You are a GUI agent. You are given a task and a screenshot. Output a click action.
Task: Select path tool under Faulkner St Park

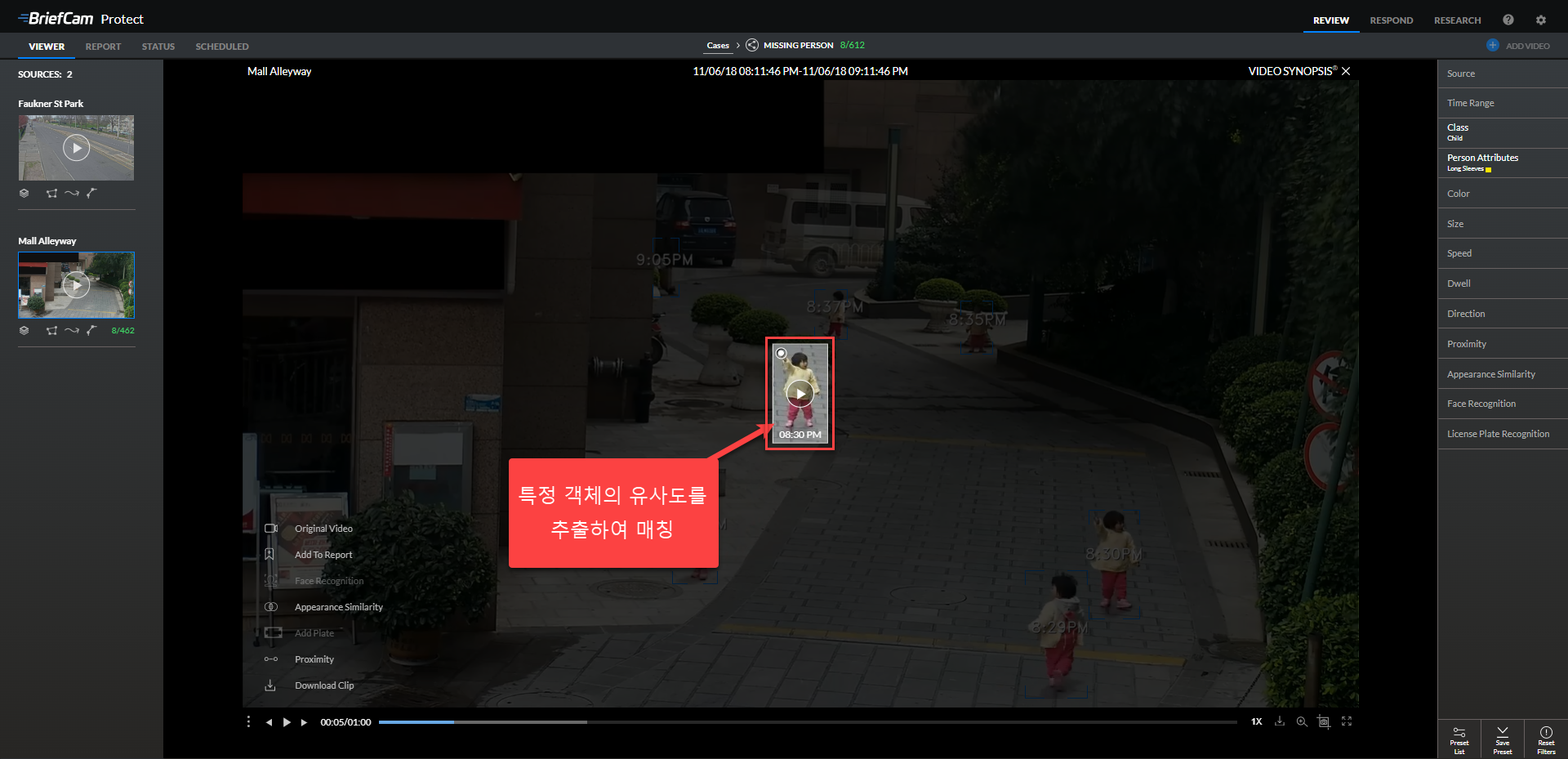[72, 194]
